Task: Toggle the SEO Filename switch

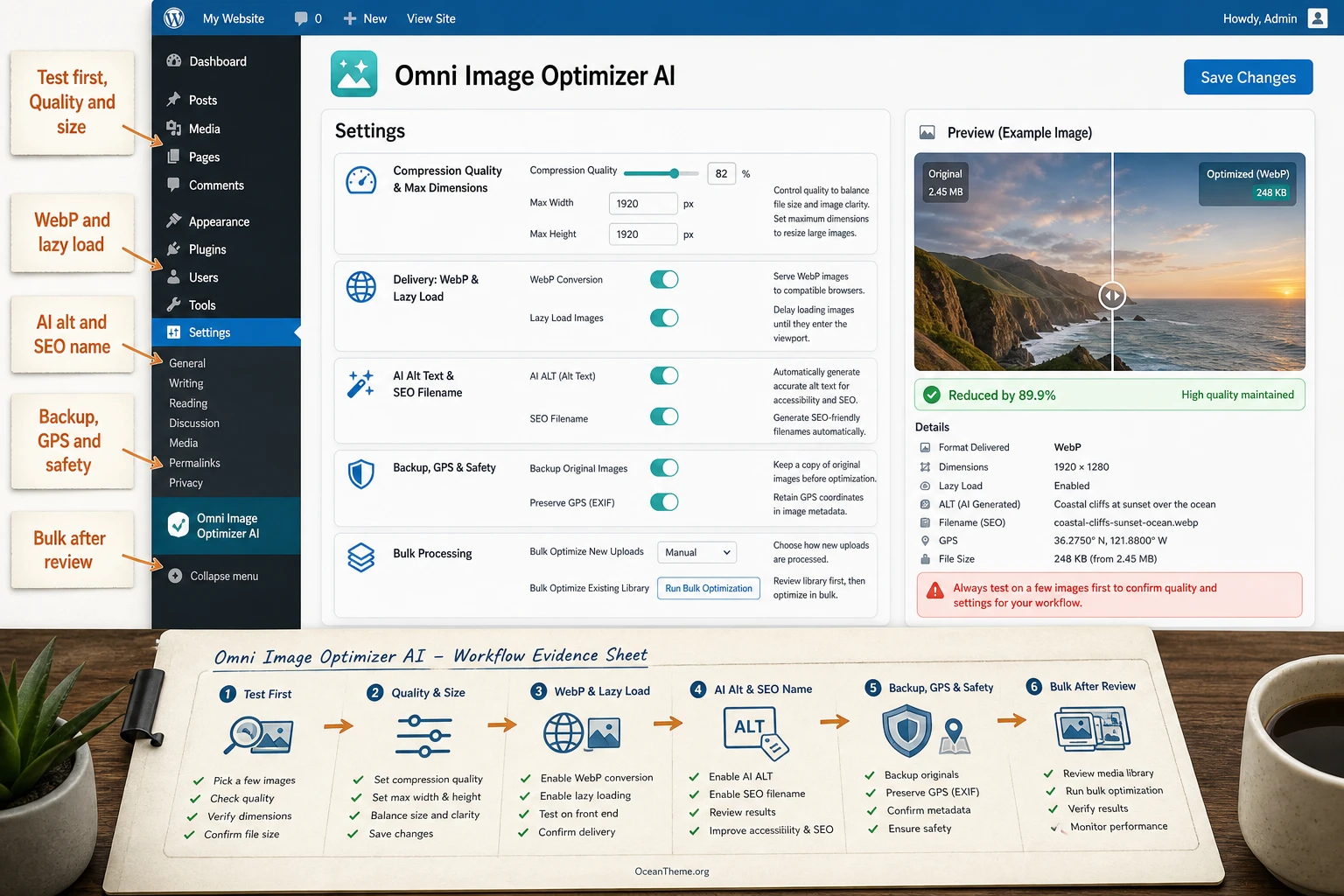Action: [664, 416]
